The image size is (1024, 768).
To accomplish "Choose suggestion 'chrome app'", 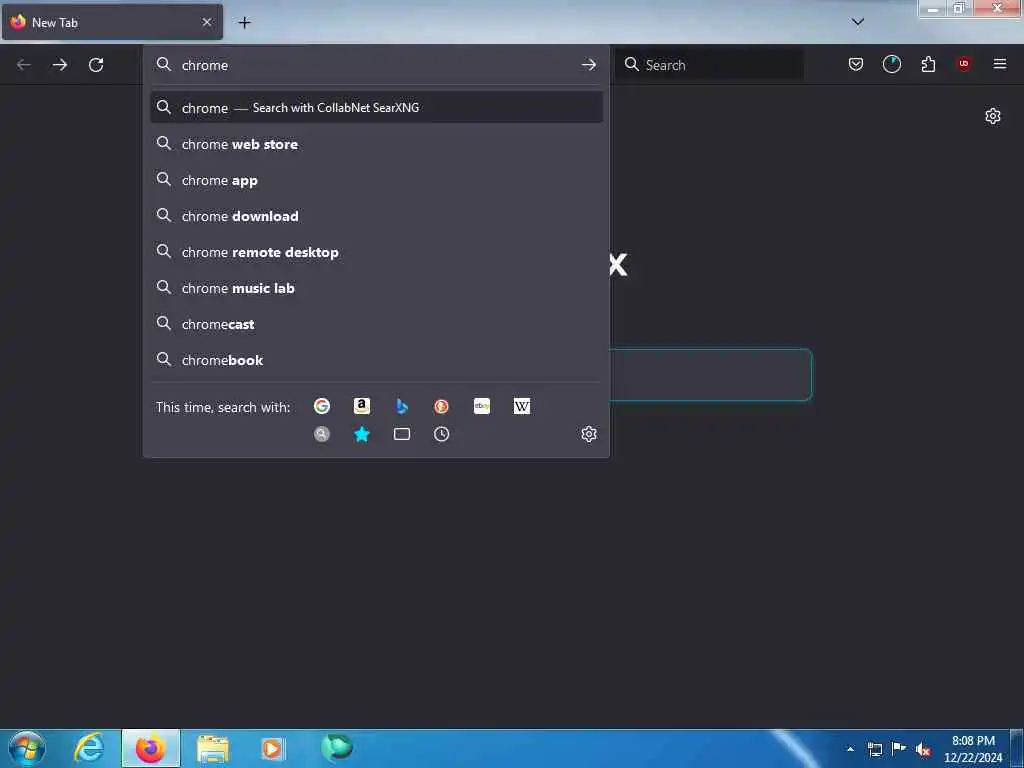I will 376,180.
